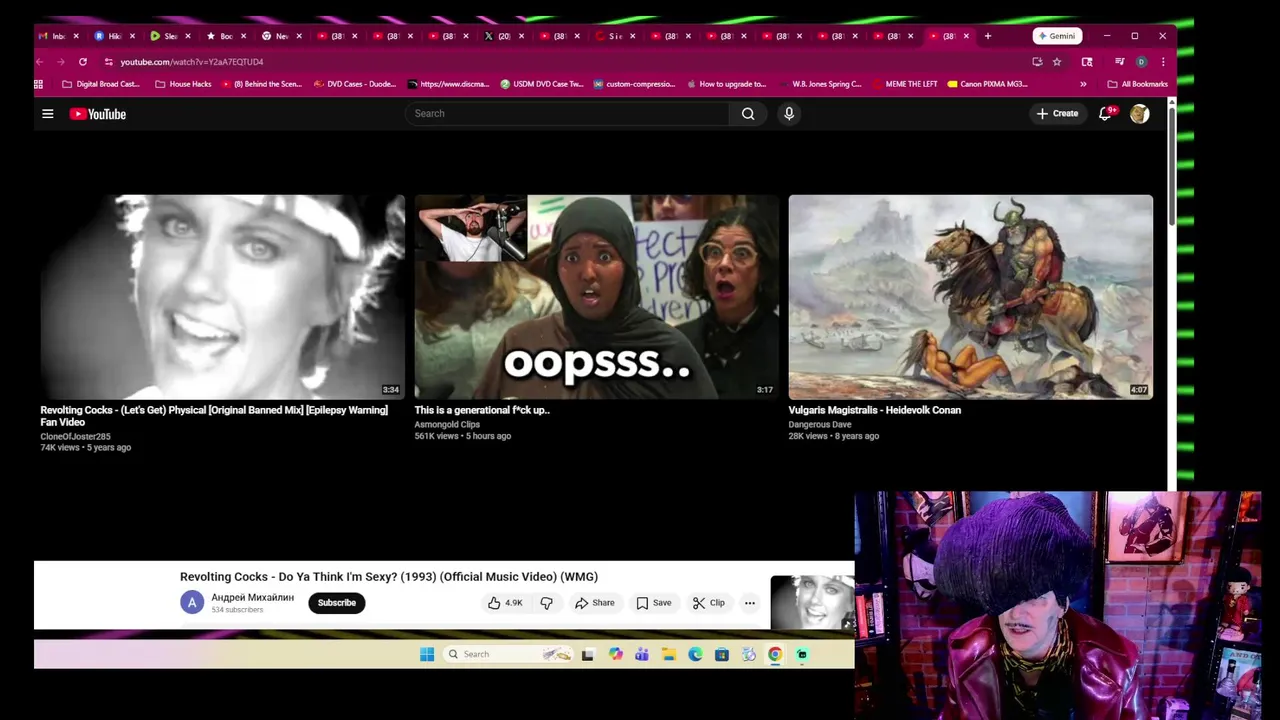
Task: Open YouTube notifications bell
Action: point(1105,114)
